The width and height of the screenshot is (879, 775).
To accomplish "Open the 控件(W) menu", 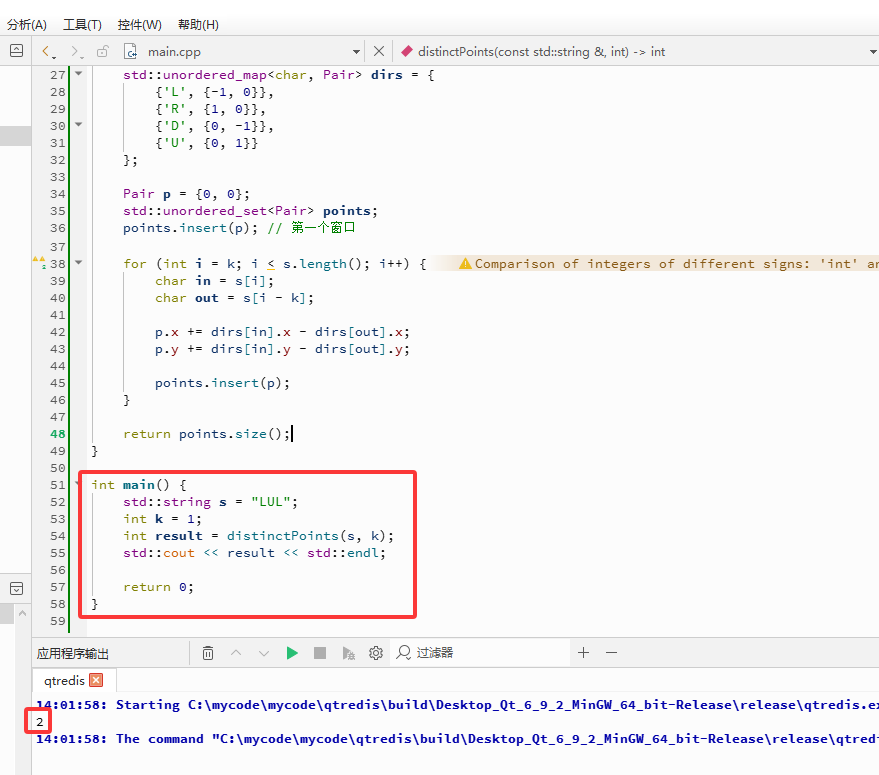I will coord(140,25).
